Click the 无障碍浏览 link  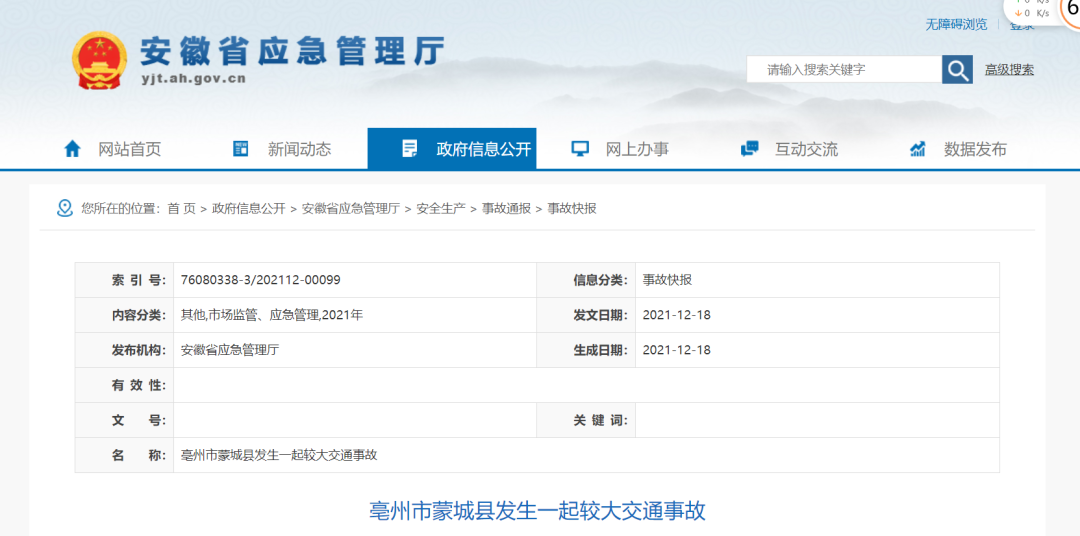(956, 25)
